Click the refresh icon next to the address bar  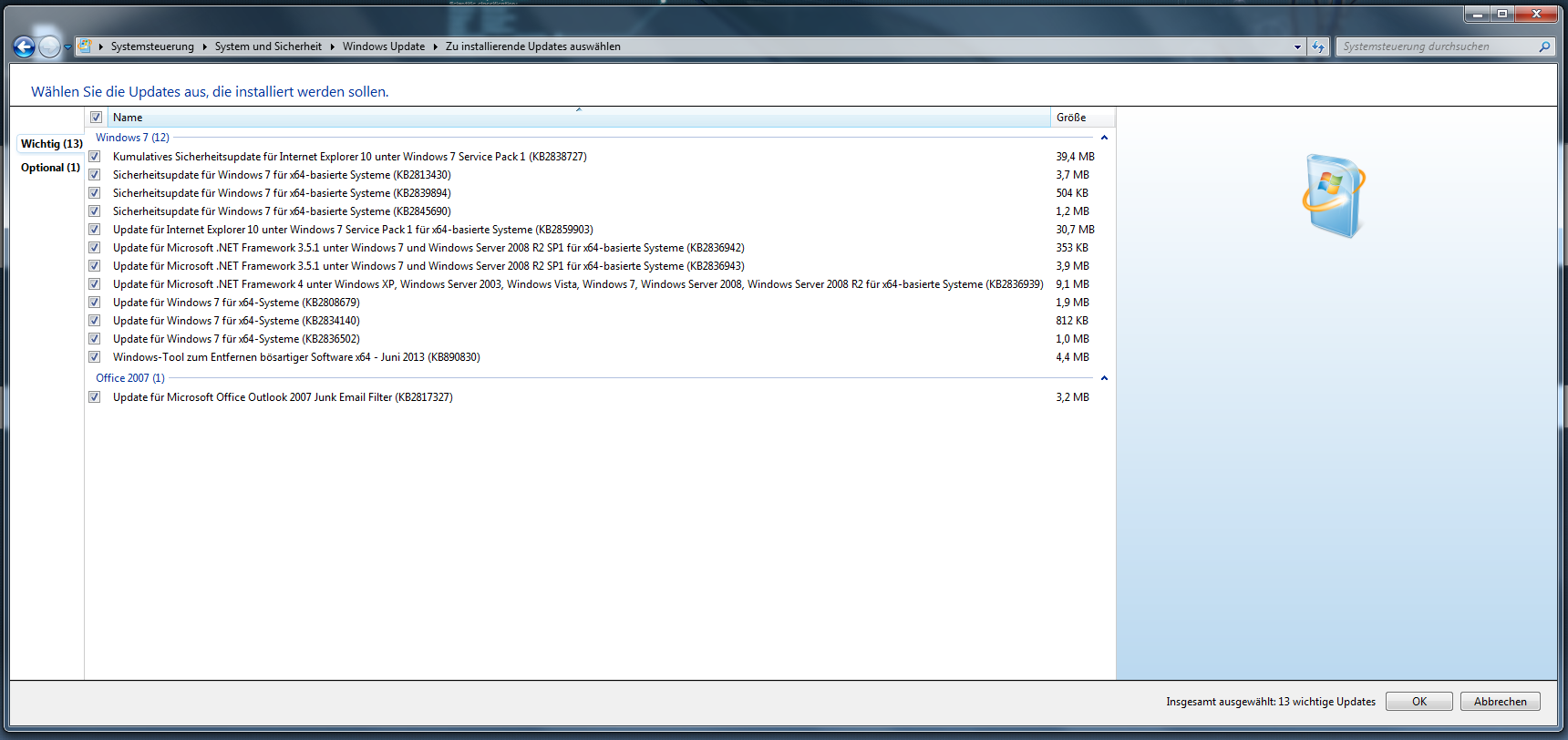pos(1318,46)
